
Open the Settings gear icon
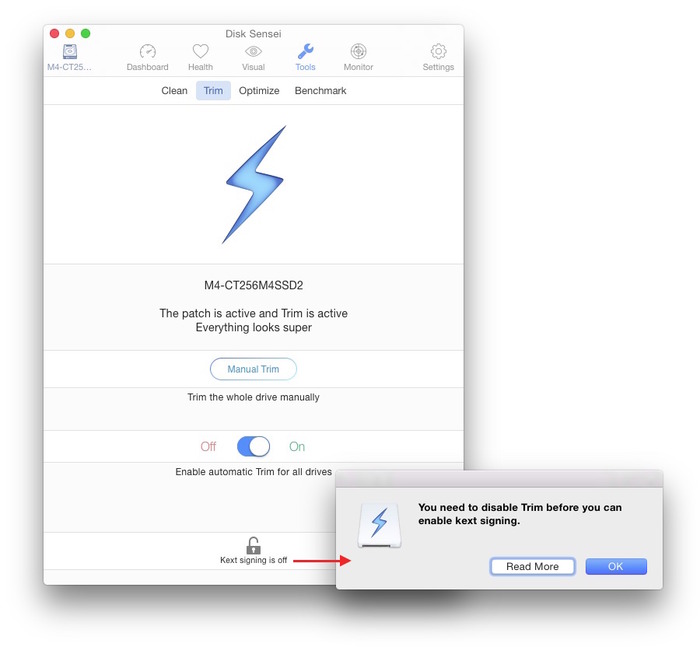(x=438, y=51)
